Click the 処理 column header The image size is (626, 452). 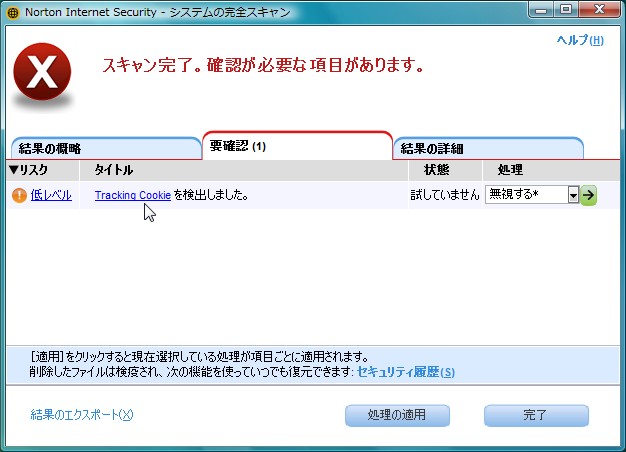click(551, 170)
